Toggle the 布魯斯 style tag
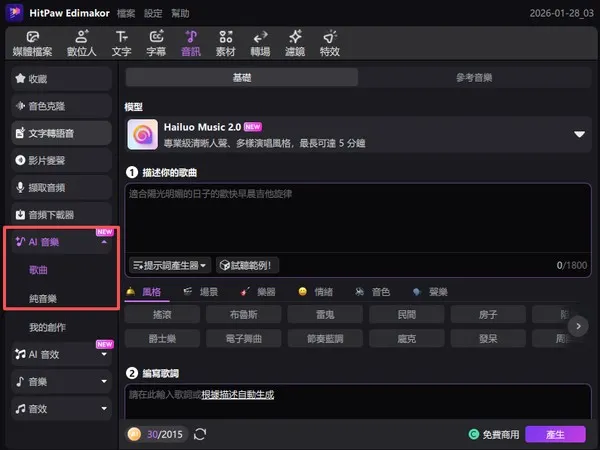600x450 pixels. click(x=243, y=315)
